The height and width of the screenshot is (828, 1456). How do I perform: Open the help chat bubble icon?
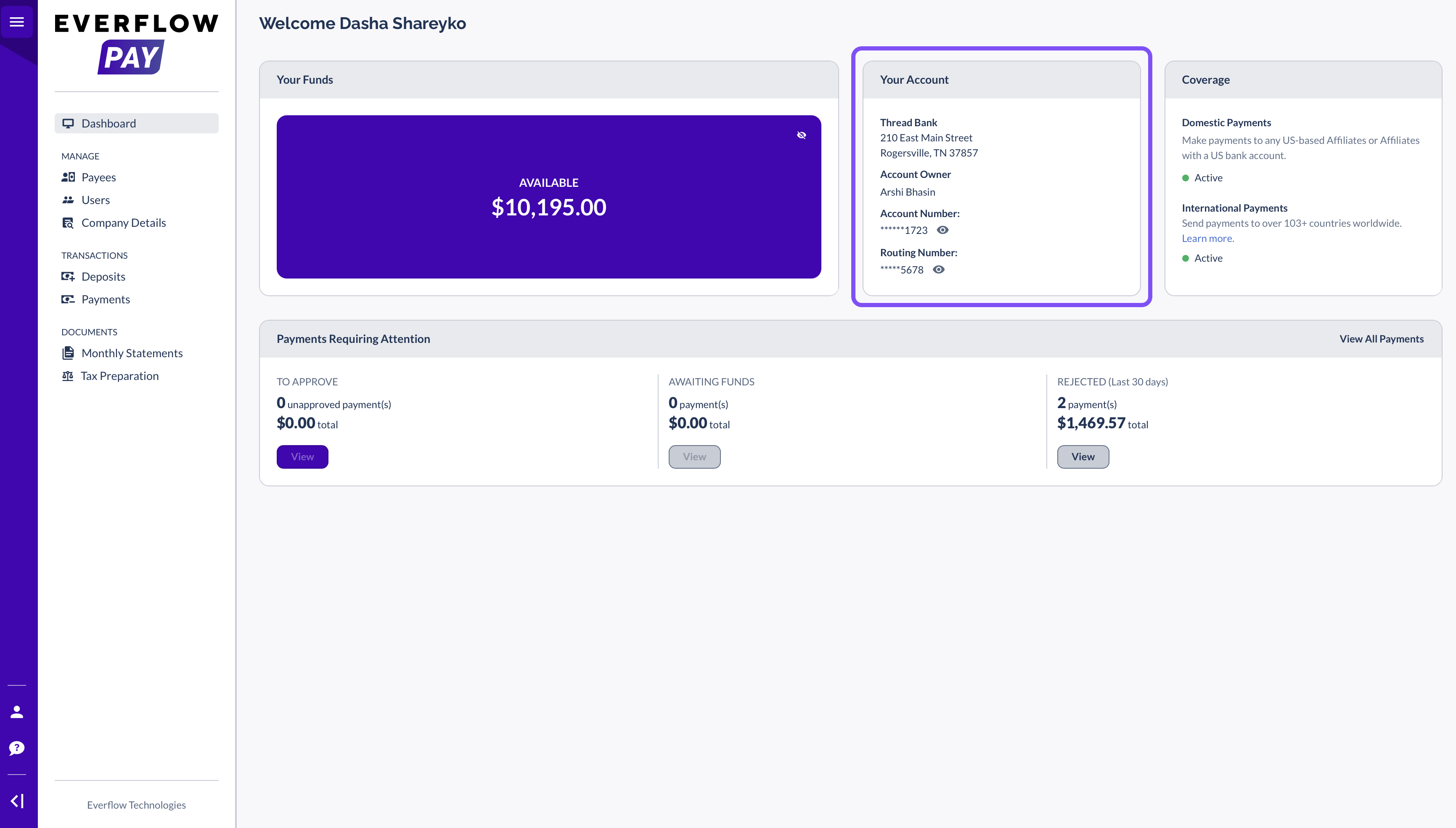tap(16, 748)
